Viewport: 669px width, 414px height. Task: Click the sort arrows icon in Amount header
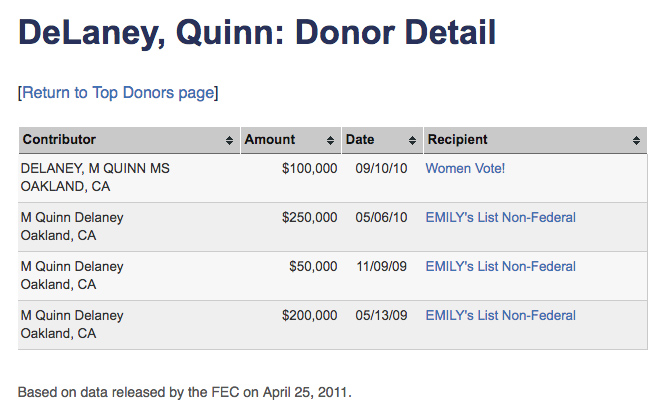[x=331, y=141]
